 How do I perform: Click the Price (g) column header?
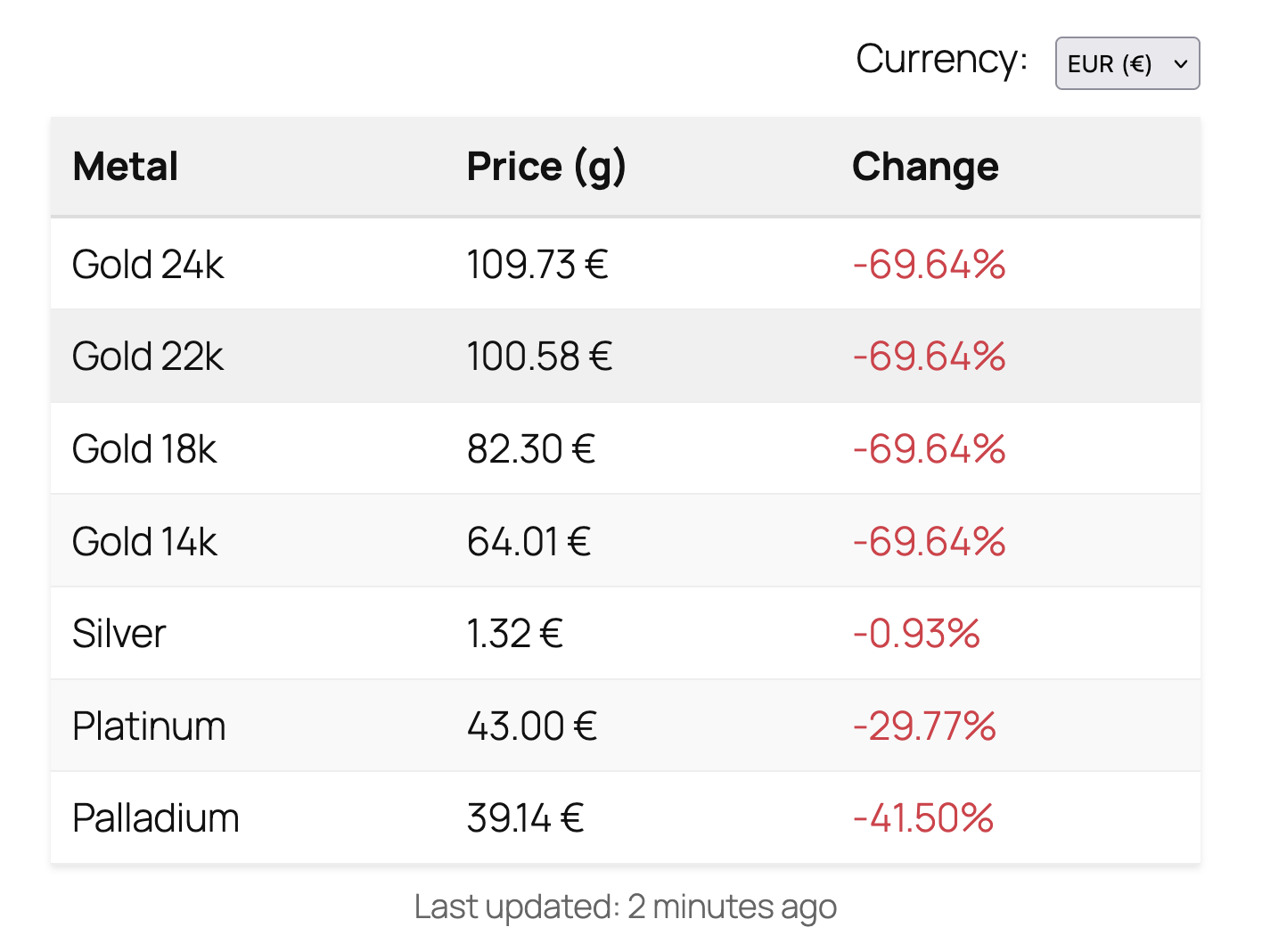pos(546,167)
